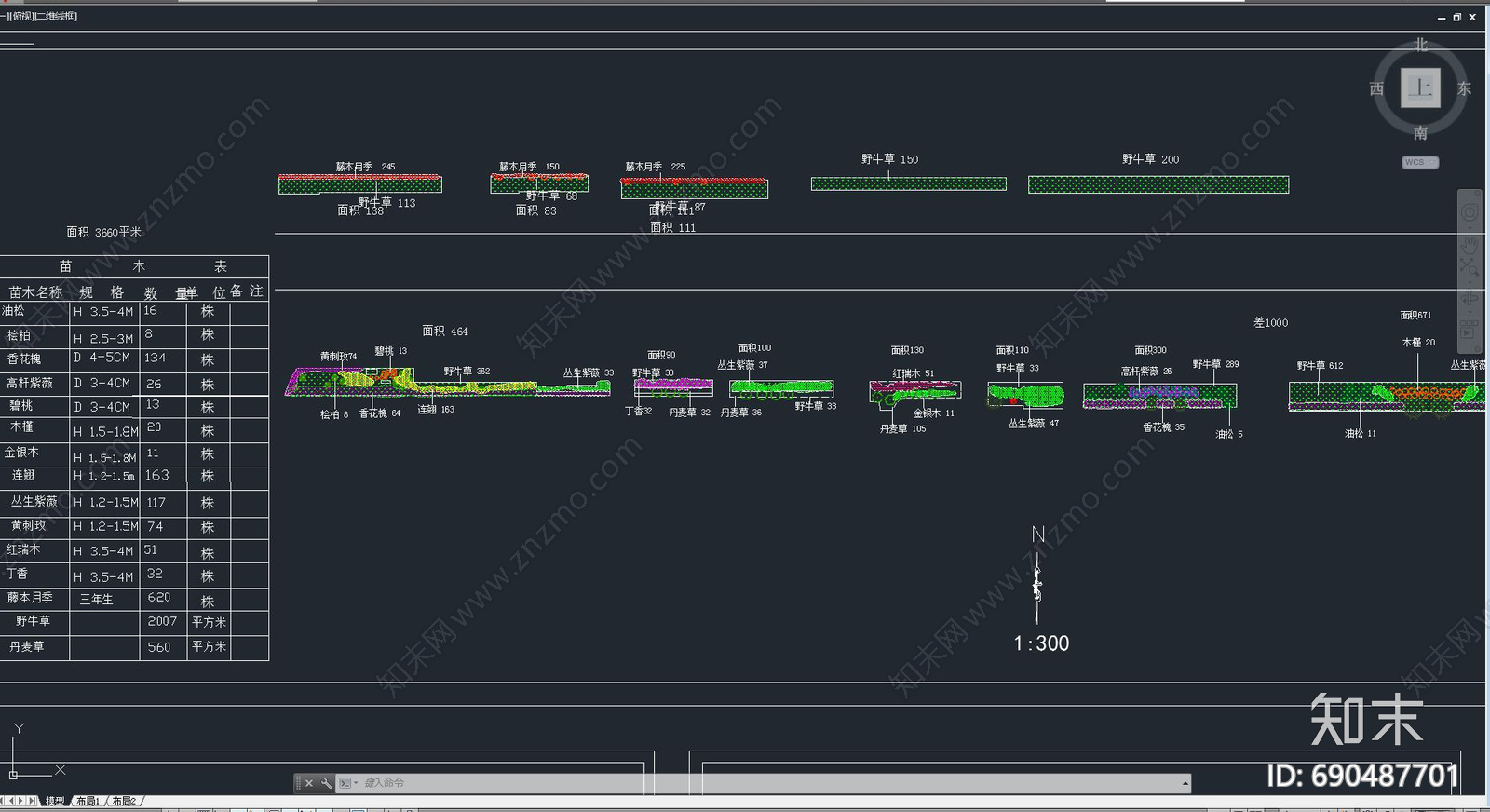Select the 面积 464 label

(x=445, y=331)
